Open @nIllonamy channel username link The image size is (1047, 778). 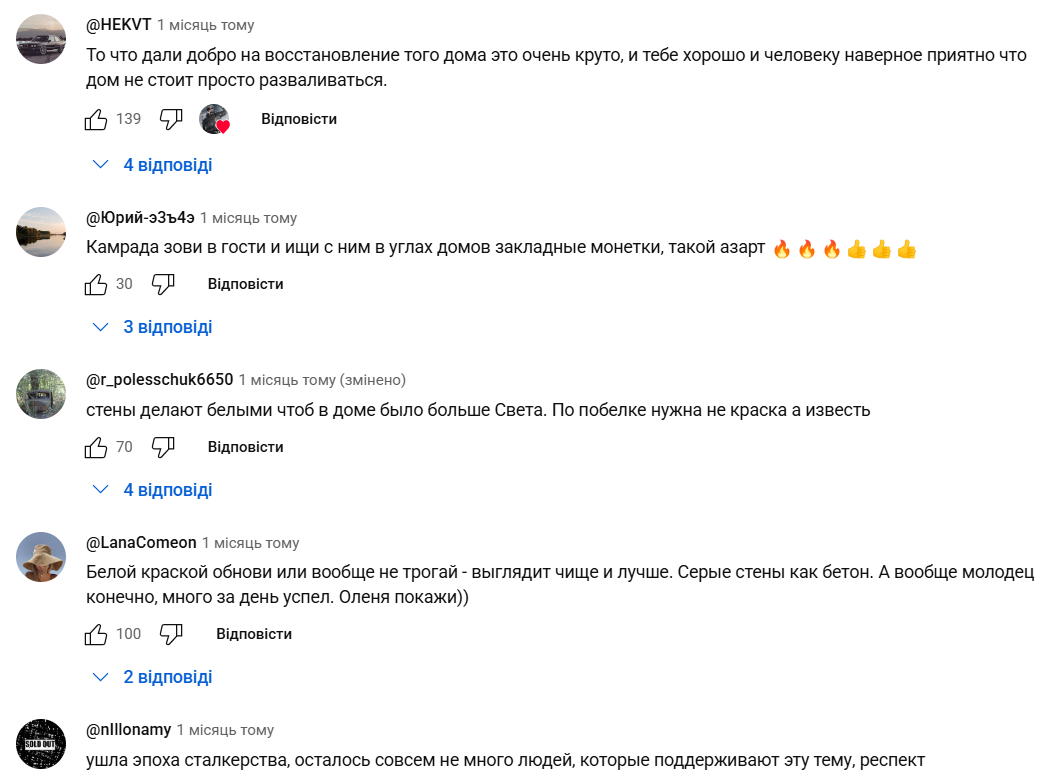coord(128,730)
